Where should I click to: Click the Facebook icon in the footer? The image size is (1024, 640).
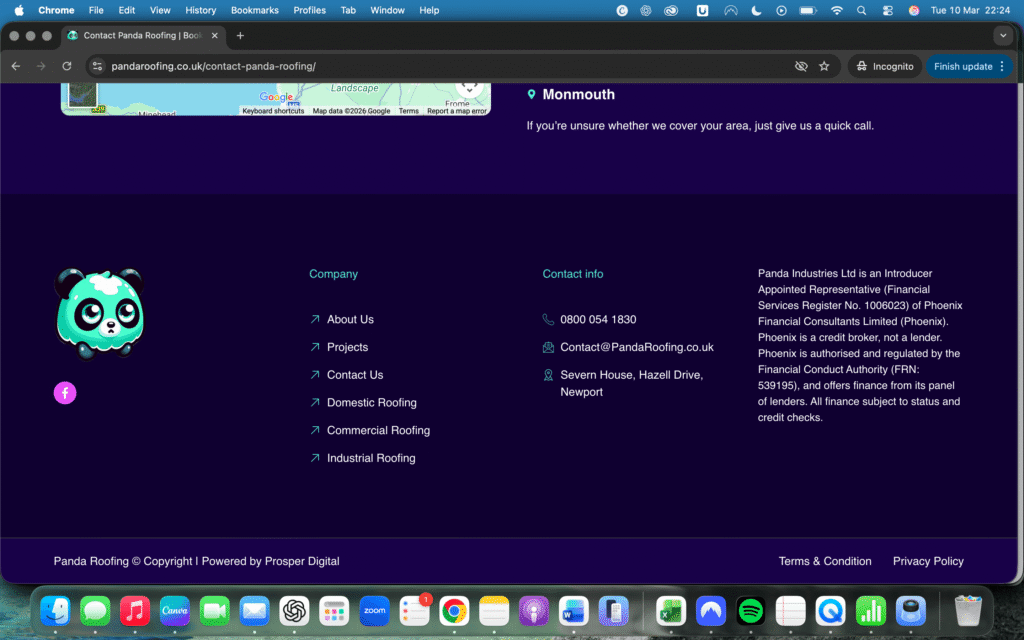(x=65, y=393)
